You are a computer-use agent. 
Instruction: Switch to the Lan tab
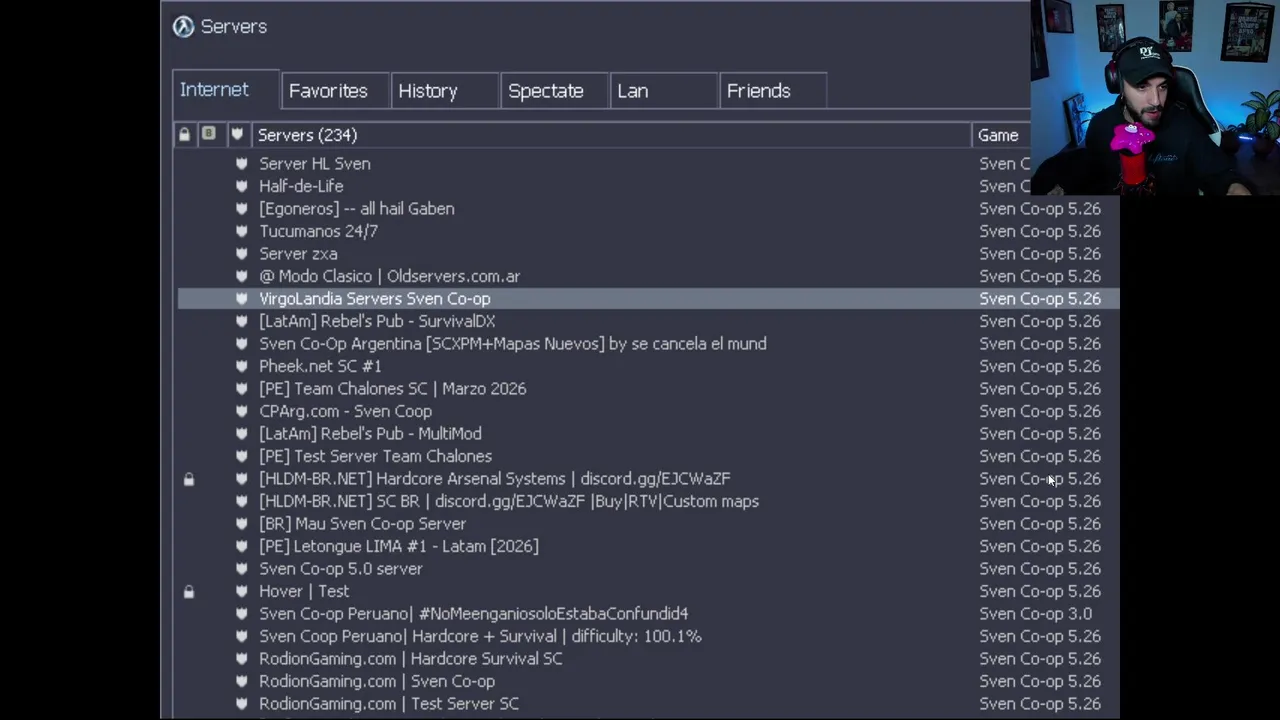[632, 91]
